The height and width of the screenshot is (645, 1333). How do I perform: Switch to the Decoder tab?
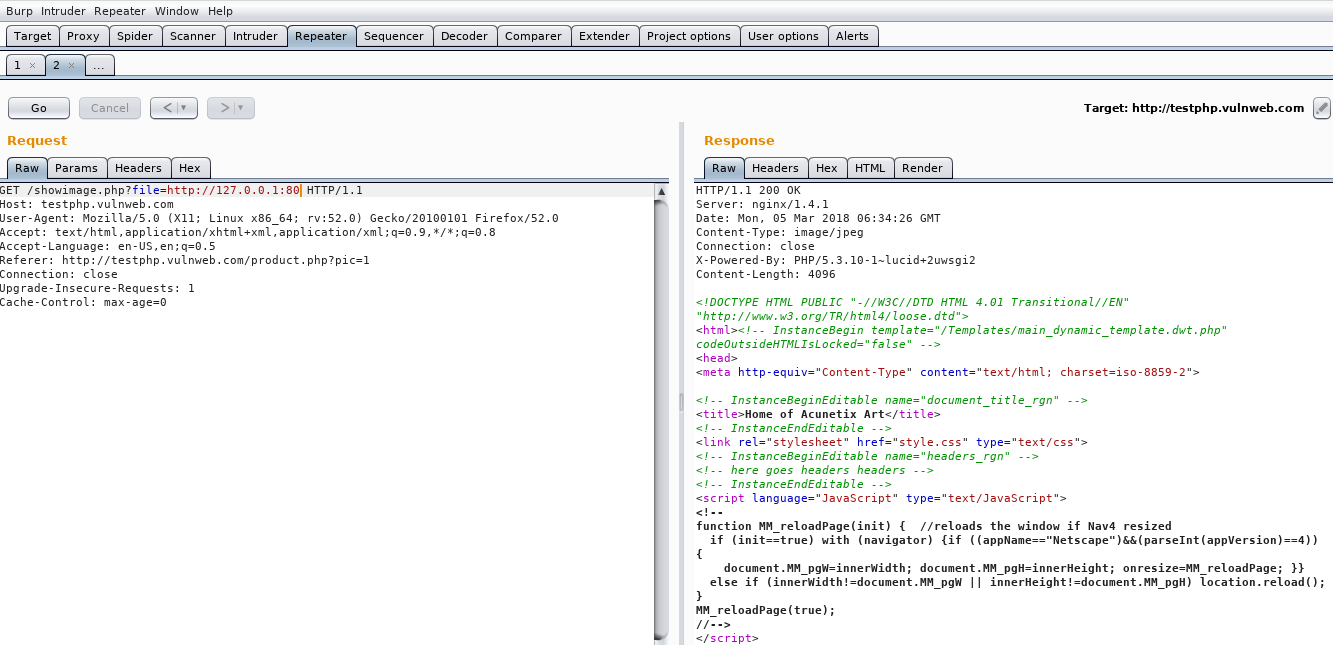[x=464, y=36]
